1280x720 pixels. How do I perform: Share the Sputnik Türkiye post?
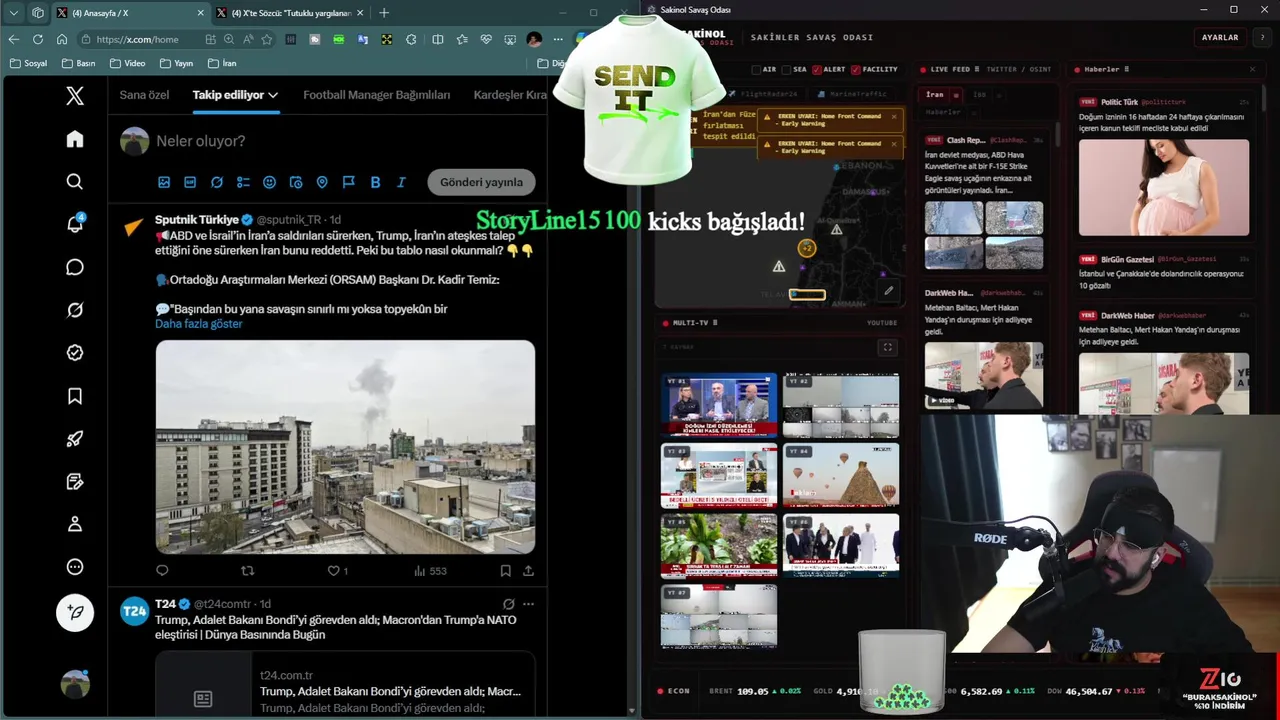528,571
